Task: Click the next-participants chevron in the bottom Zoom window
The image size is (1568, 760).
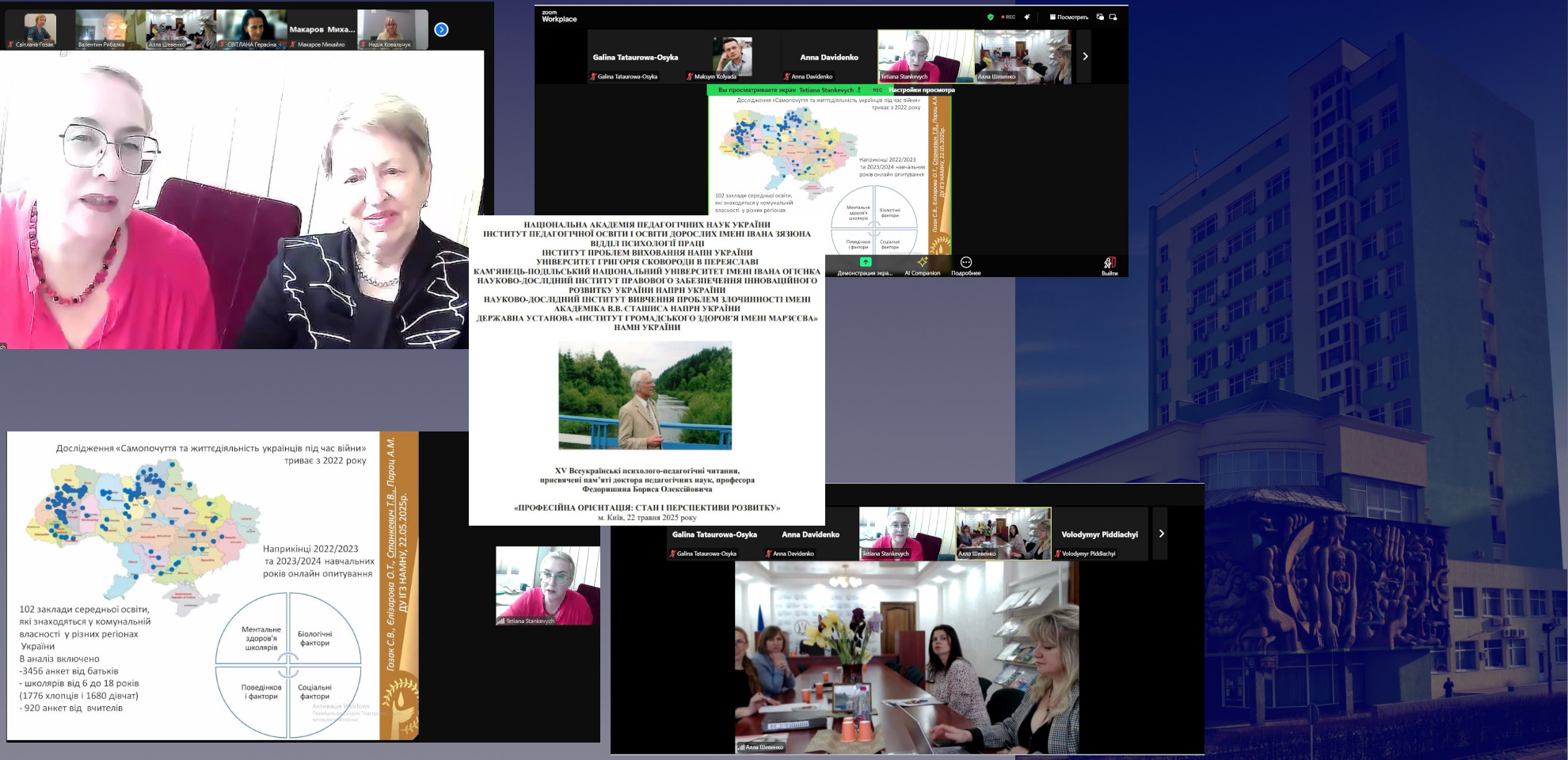Action: point(1161,534)
